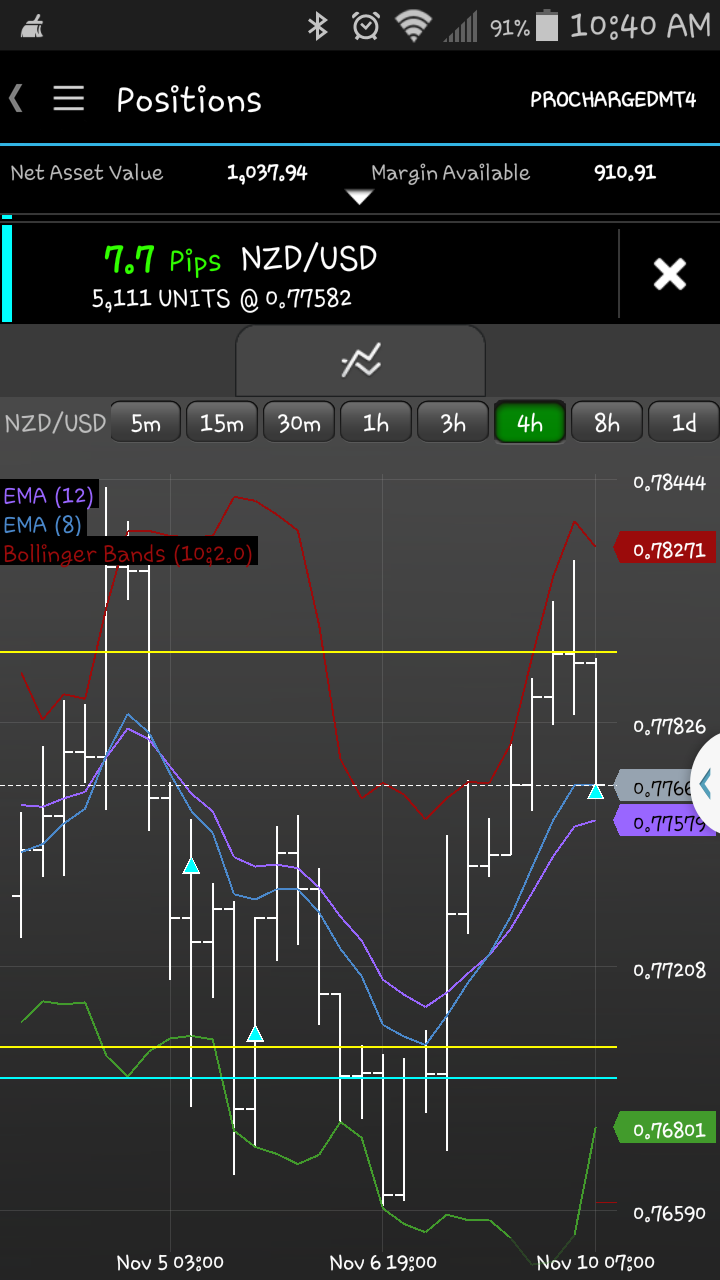Tap the Nov 10 07:00 time label

pos(596,1262)
